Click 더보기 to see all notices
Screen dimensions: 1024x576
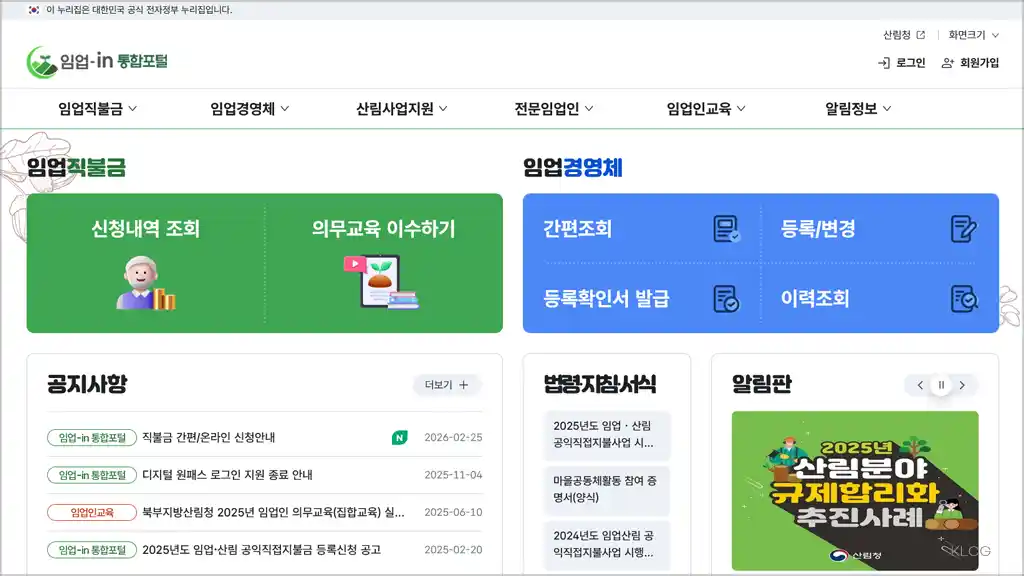click(x=447, y=385)
